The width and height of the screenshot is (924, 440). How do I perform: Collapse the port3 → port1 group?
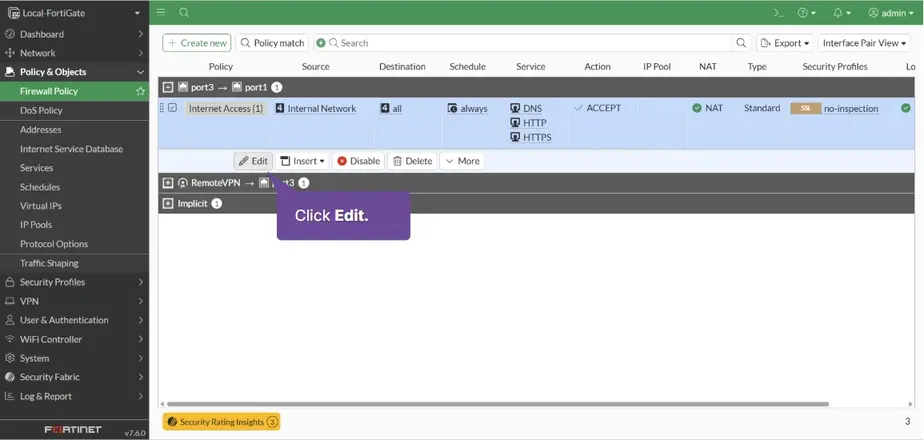pyautogui.click(x=168, y=87)
